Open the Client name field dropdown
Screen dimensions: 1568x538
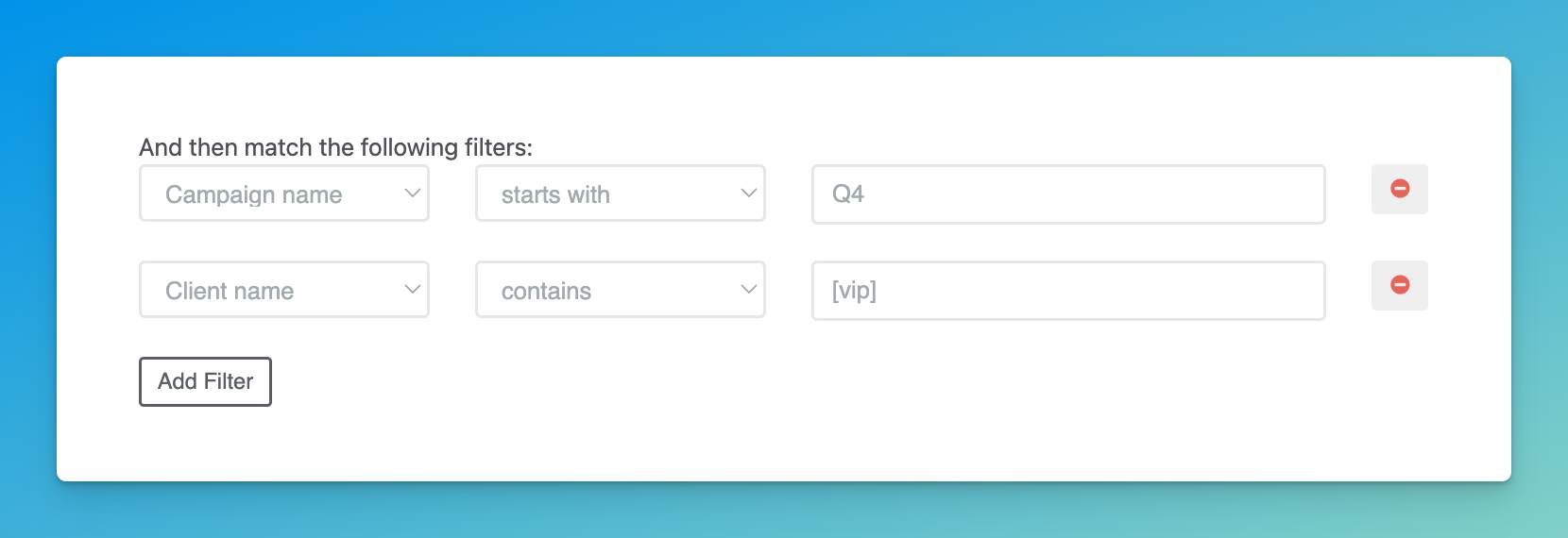click(283, 290)
